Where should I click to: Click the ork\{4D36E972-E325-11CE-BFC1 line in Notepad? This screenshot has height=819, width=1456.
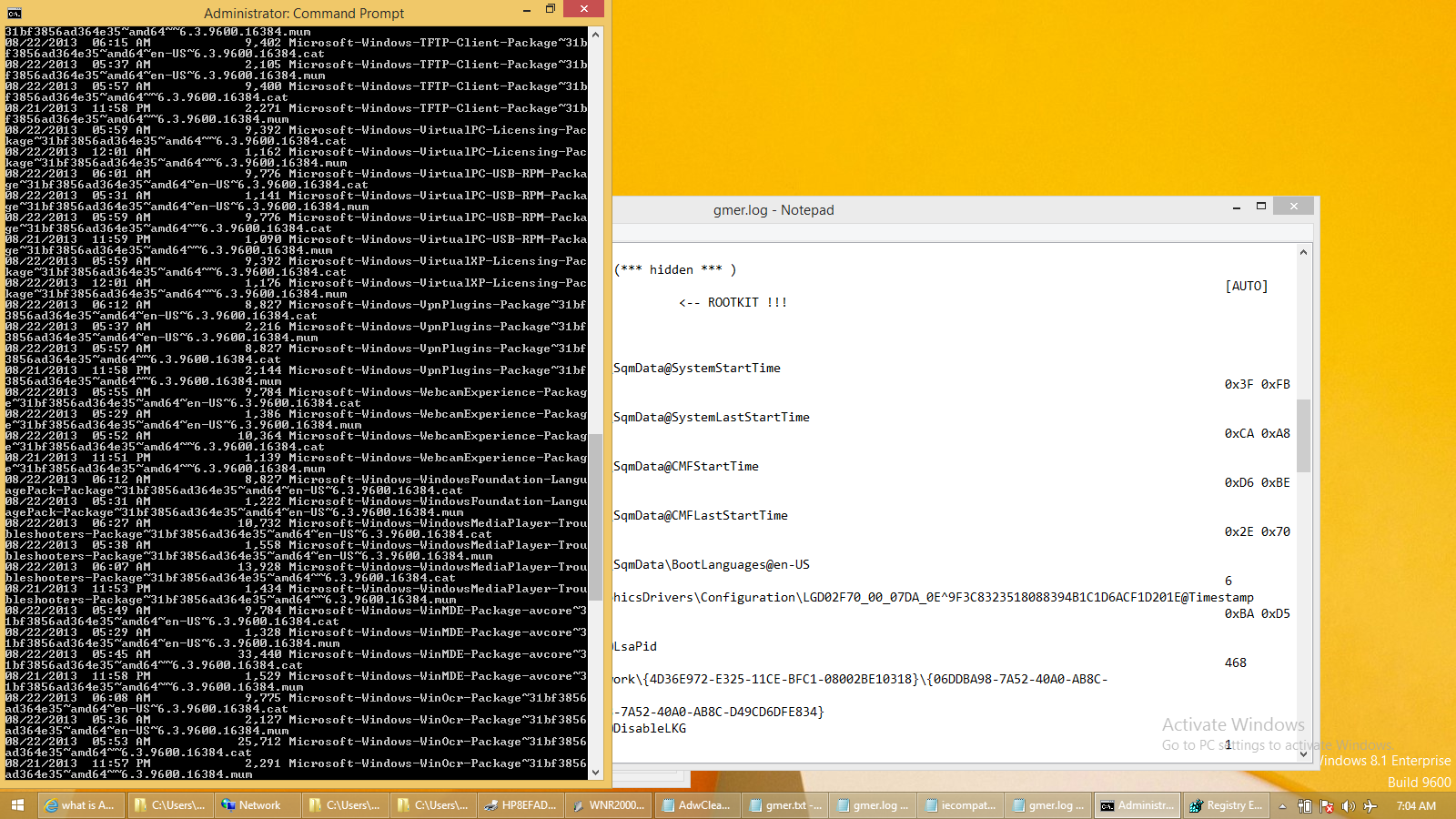pyautogui.click(x=861, y=679)
